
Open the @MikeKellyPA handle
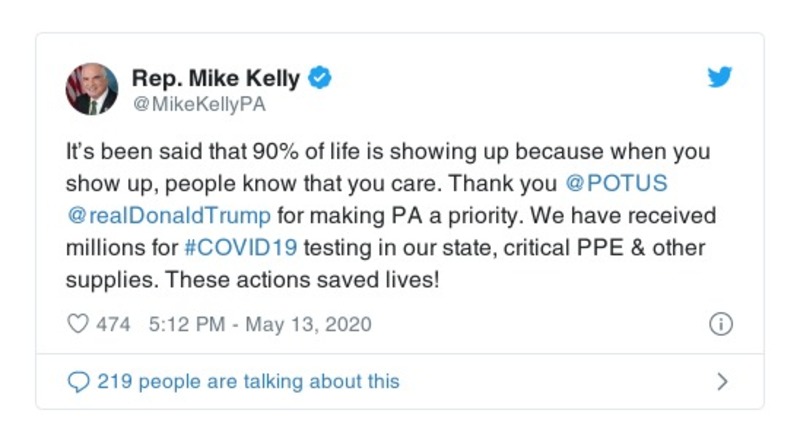(199, 103)
